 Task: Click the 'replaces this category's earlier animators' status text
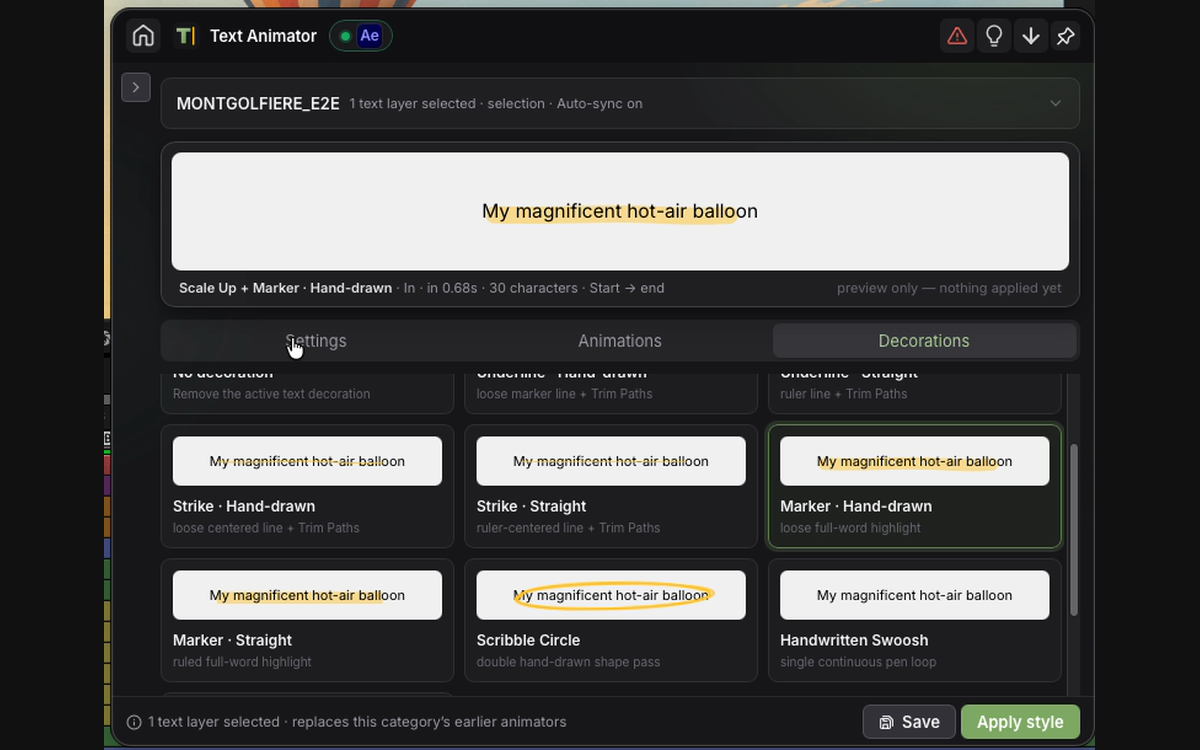pos(429,722)
